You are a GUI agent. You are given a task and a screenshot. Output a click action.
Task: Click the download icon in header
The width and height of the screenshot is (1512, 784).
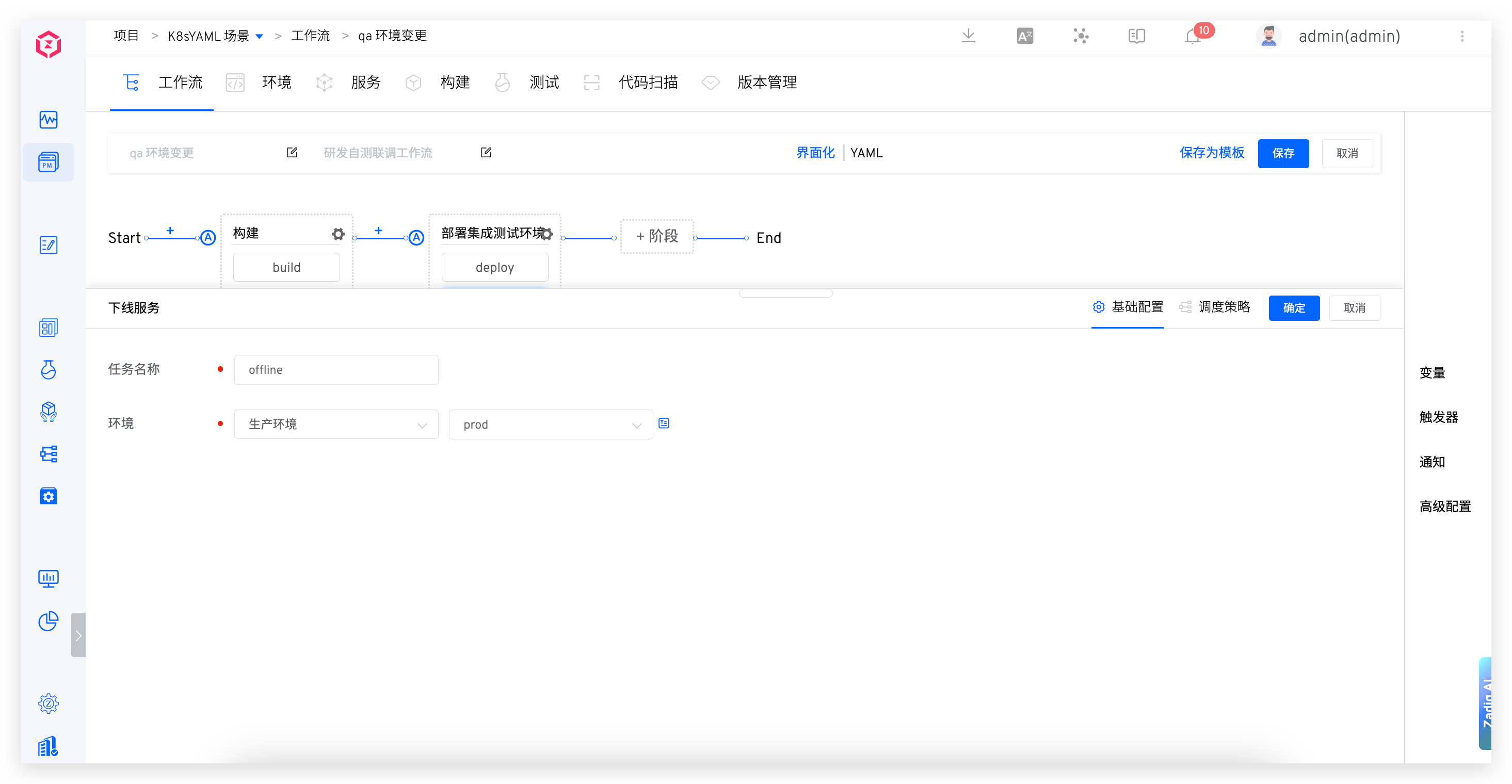click(x=969, y=36)
